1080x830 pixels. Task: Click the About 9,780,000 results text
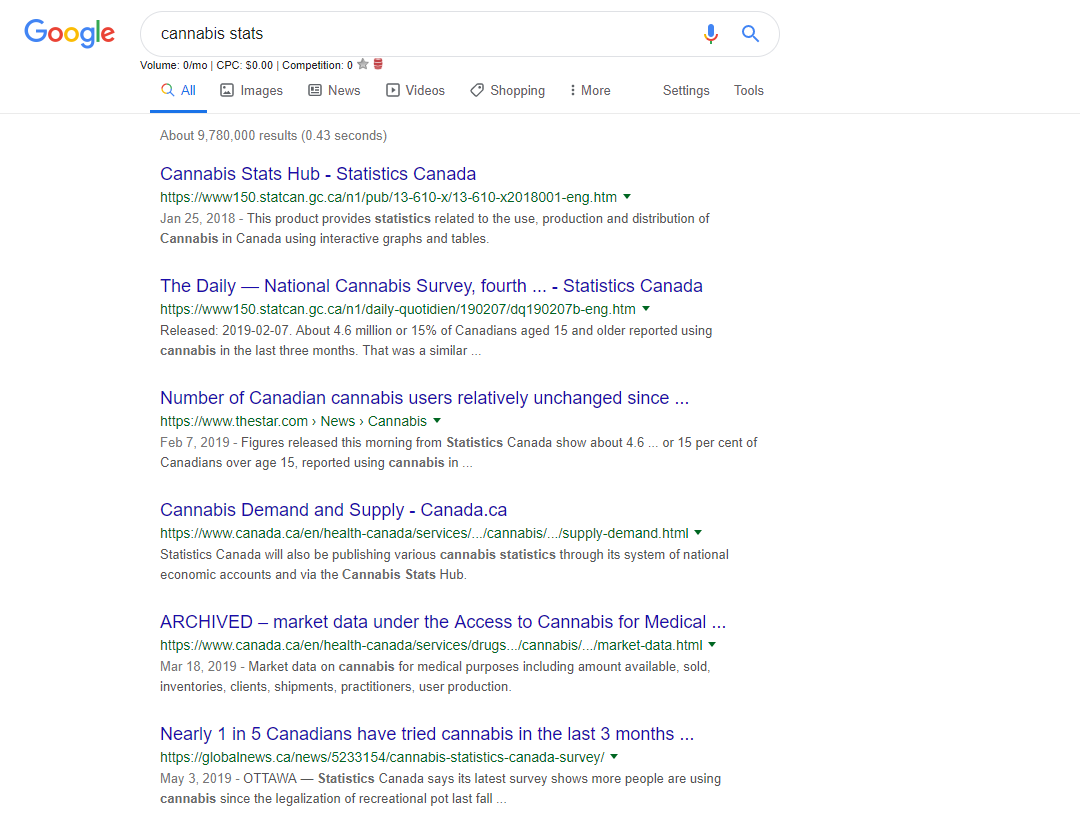pyautogui.click(x=273, y=136)
